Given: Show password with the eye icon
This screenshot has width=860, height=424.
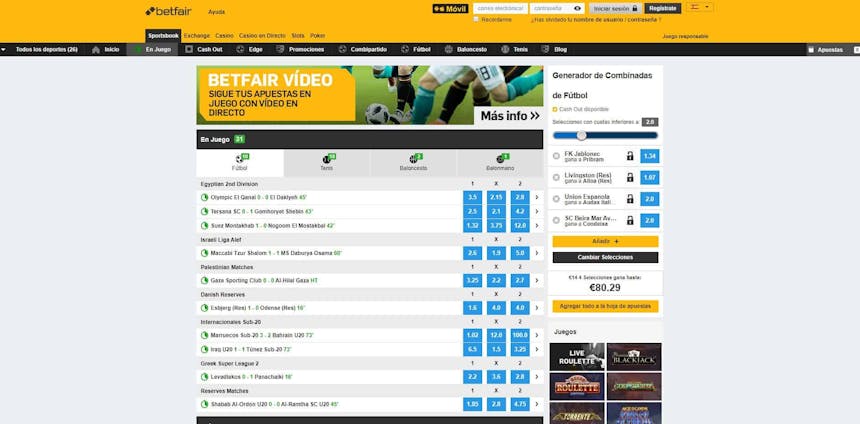Looking at the screenshot, I should [x=578, y=9].
